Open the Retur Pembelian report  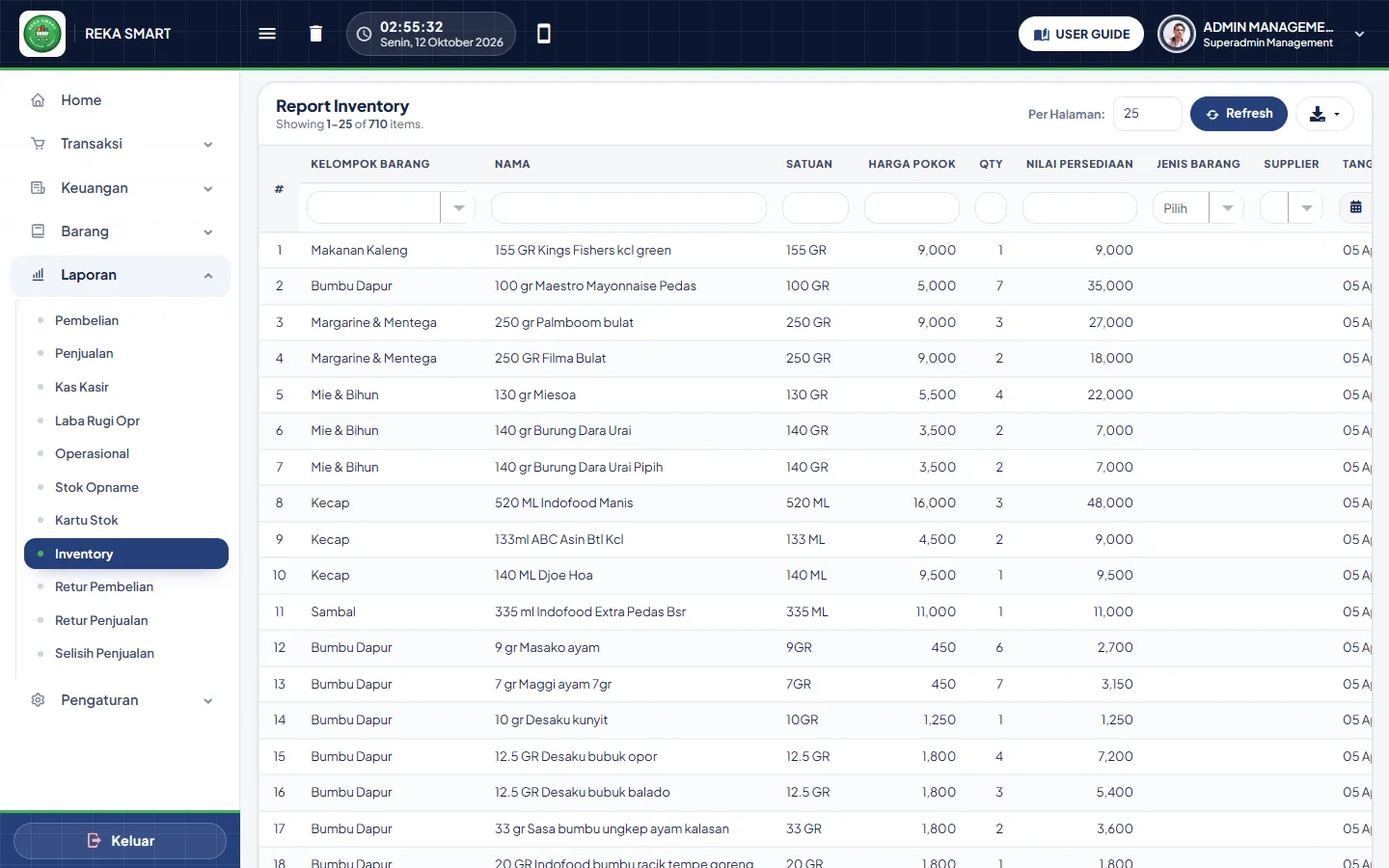(x=104, y=587)
